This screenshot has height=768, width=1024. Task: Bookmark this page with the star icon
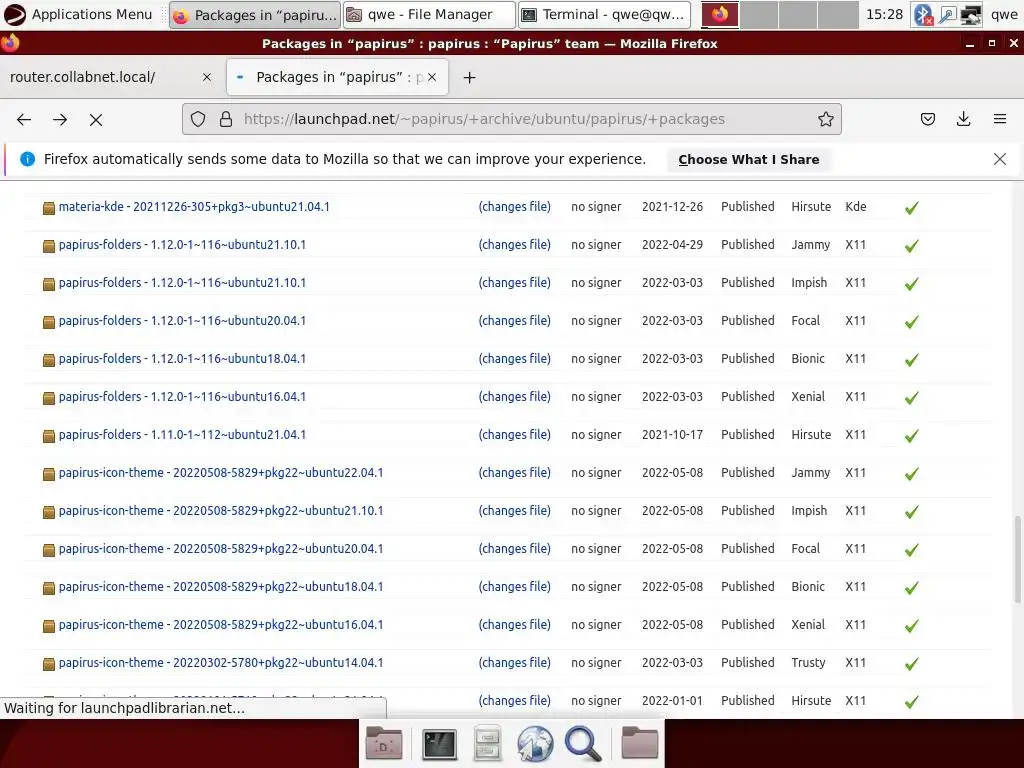click(825, 120)
